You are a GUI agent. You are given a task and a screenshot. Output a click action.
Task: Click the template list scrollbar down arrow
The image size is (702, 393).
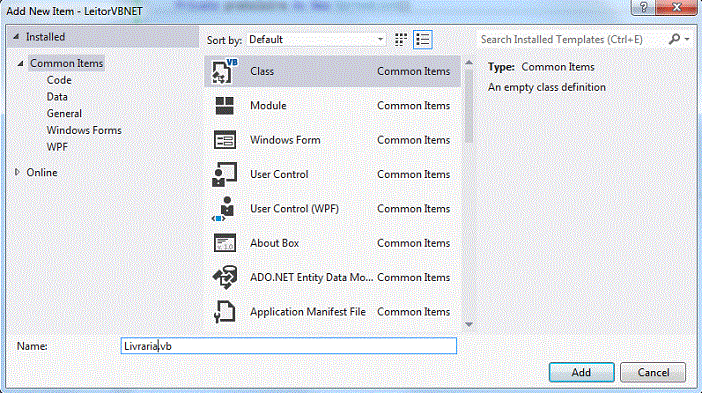click(469, 325)
